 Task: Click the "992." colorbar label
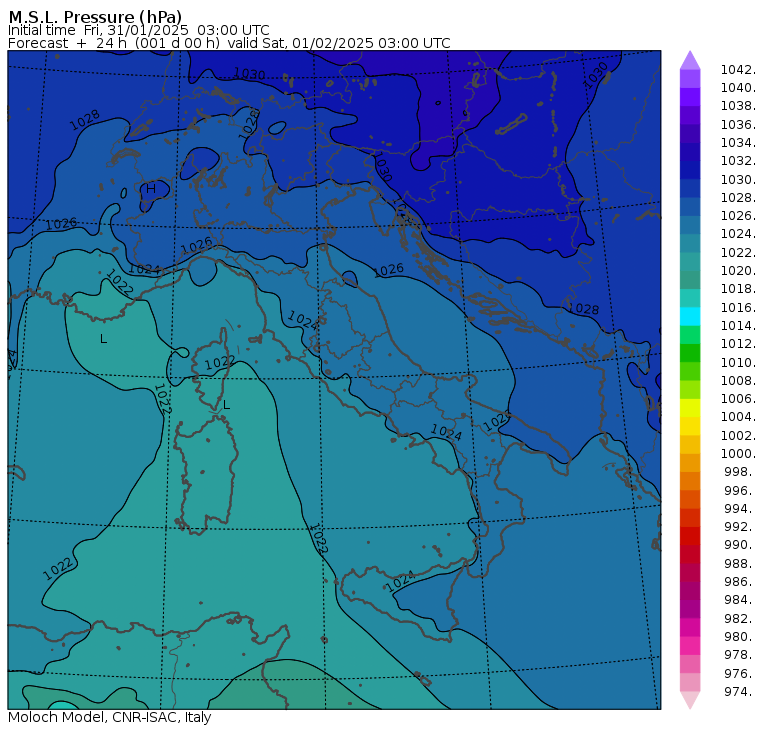point(740,526)
